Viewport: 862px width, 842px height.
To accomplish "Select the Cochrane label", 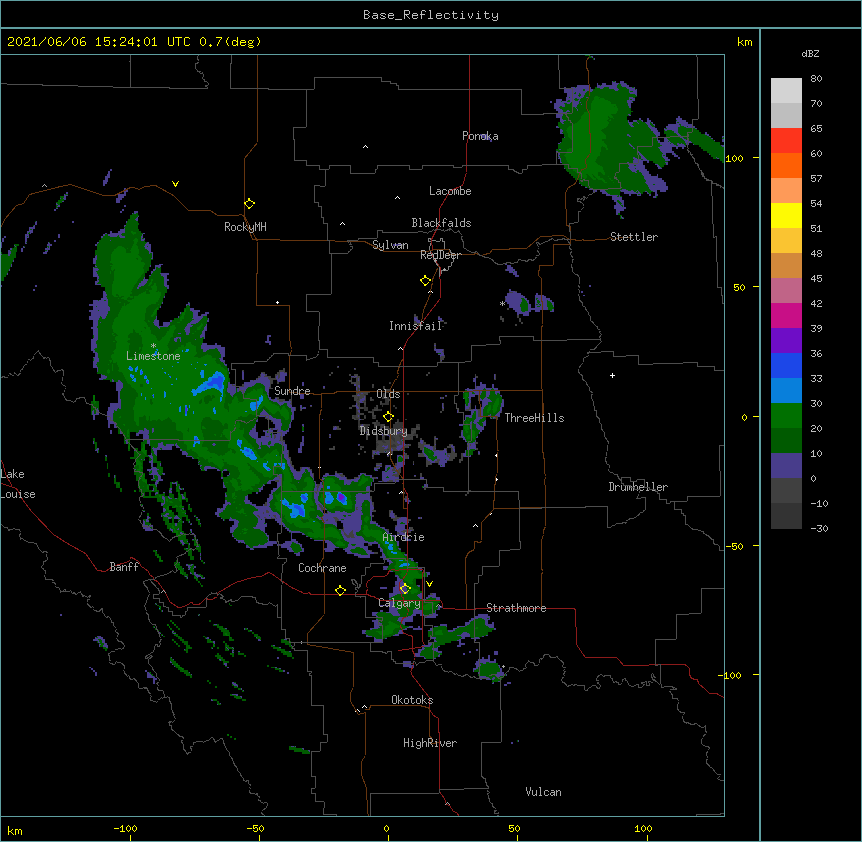I will pos(322,568).
